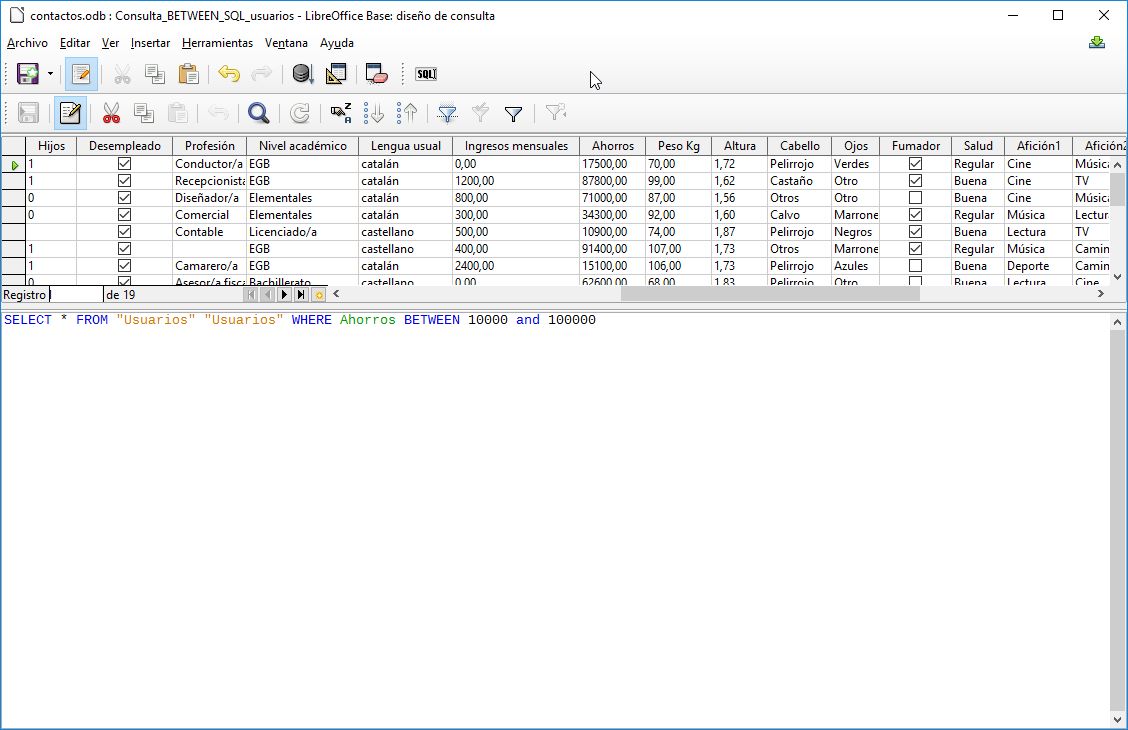Toggle the SQL view with the SQL icon

coord(425,74)
